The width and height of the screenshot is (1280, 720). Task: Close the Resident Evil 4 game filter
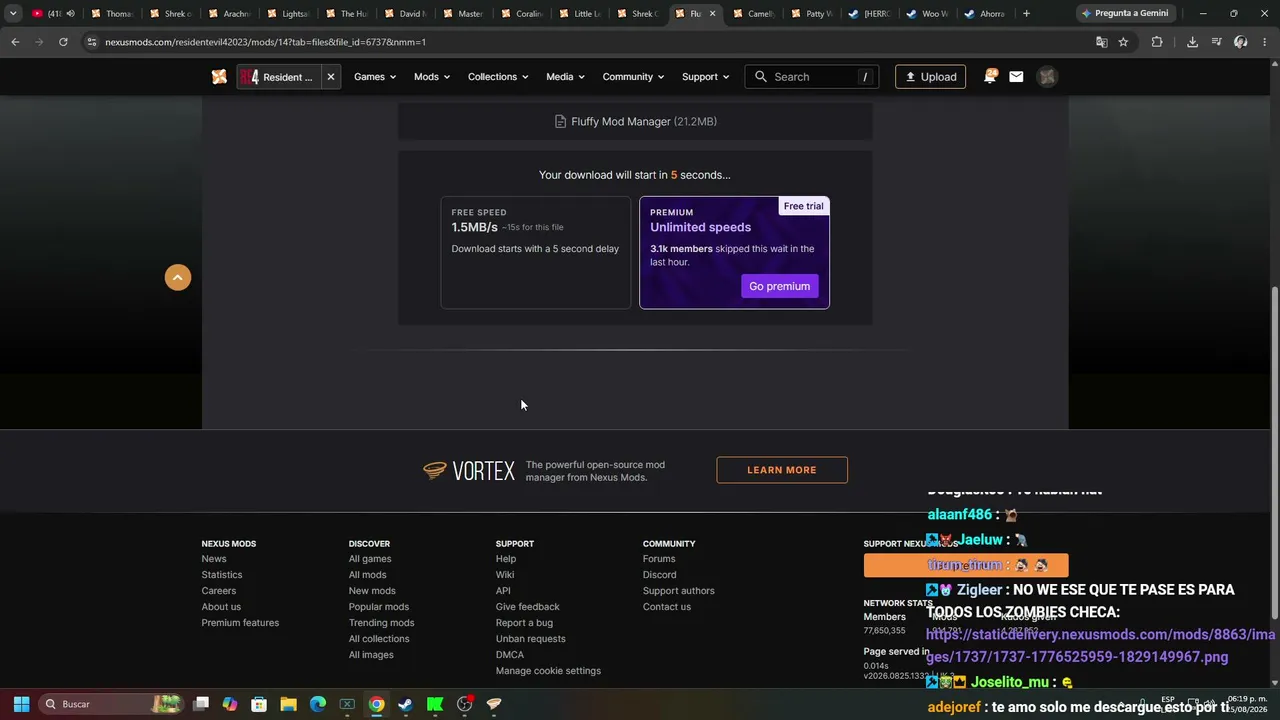331,77
